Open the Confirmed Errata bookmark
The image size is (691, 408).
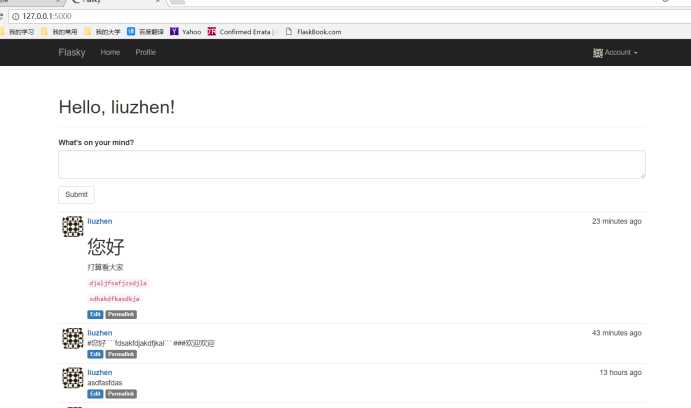tap(239, 32)
